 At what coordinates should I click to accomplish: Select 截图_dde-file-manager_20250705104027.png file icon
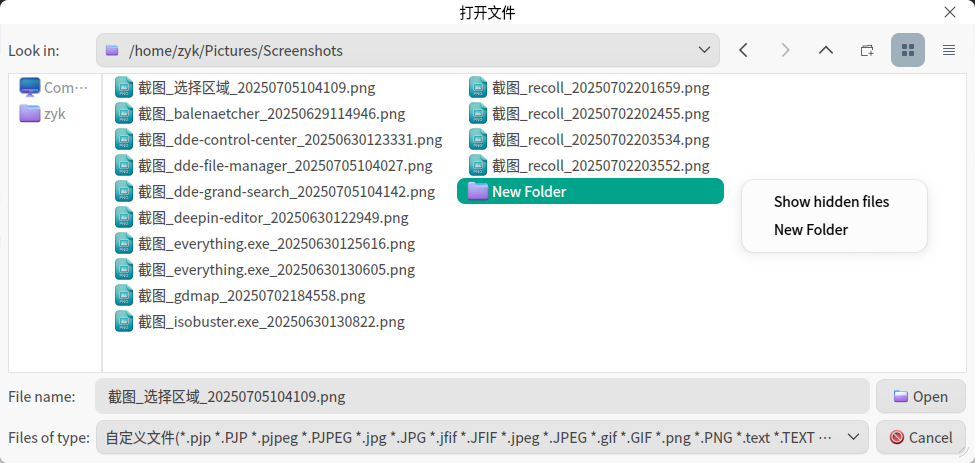coord(125,166)
